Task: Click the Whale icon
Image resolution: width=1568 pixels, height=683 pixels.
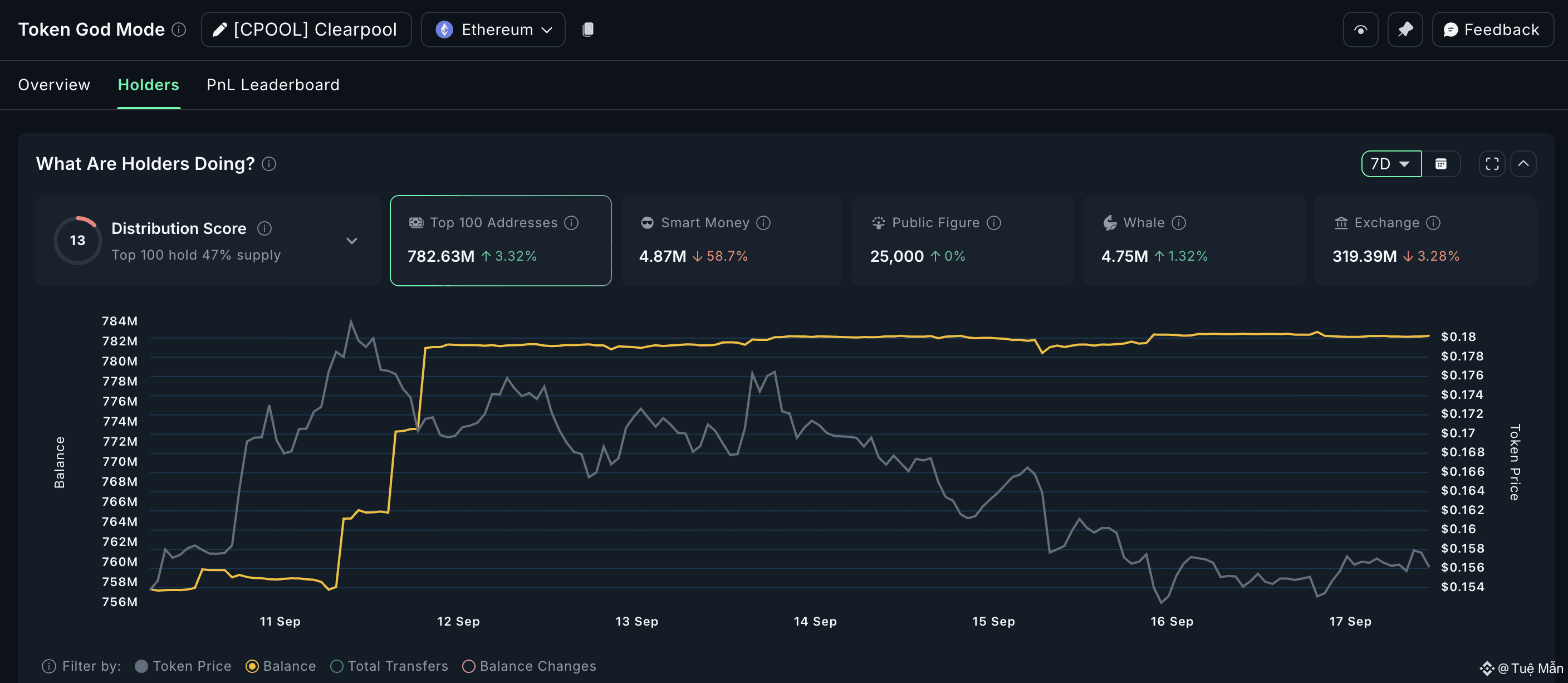Action: coord(1110,223)
